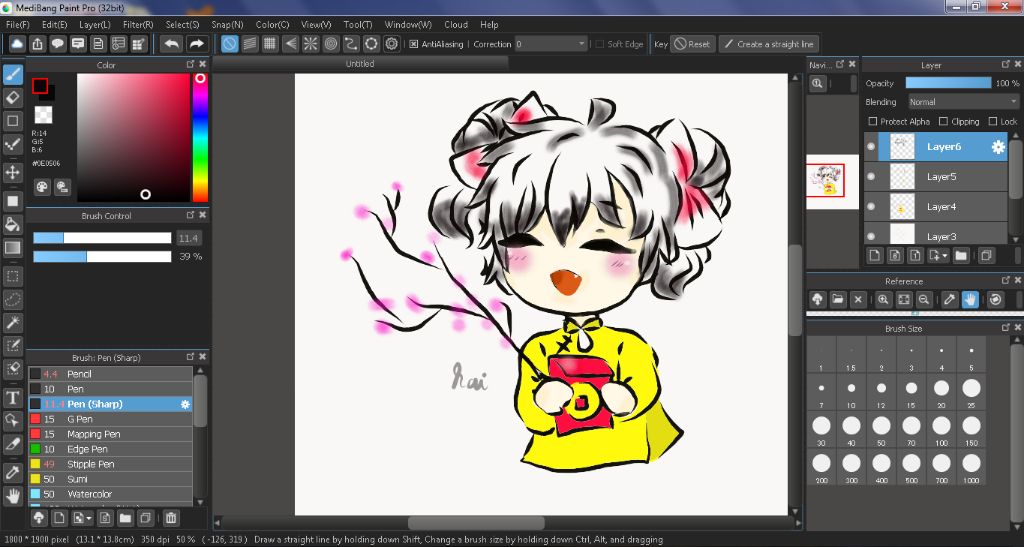The width and height of the screenshot is (1024, 547).
Task: Click the Reset button
Action: coord(692,44)
